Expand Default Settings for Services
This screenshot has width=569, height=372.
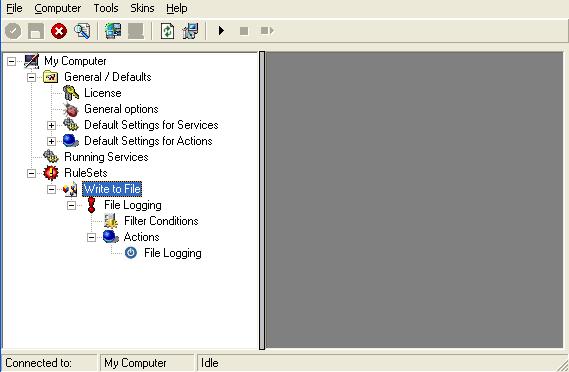(x=52, y=125)
